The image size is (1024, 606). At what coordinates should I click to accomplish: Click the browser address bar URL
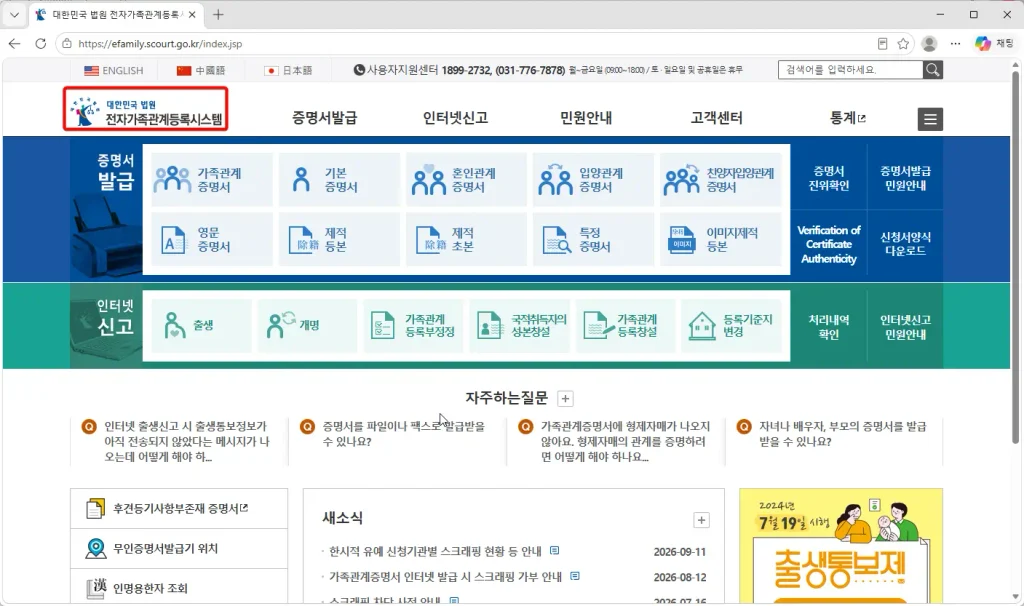coord(160,44)
